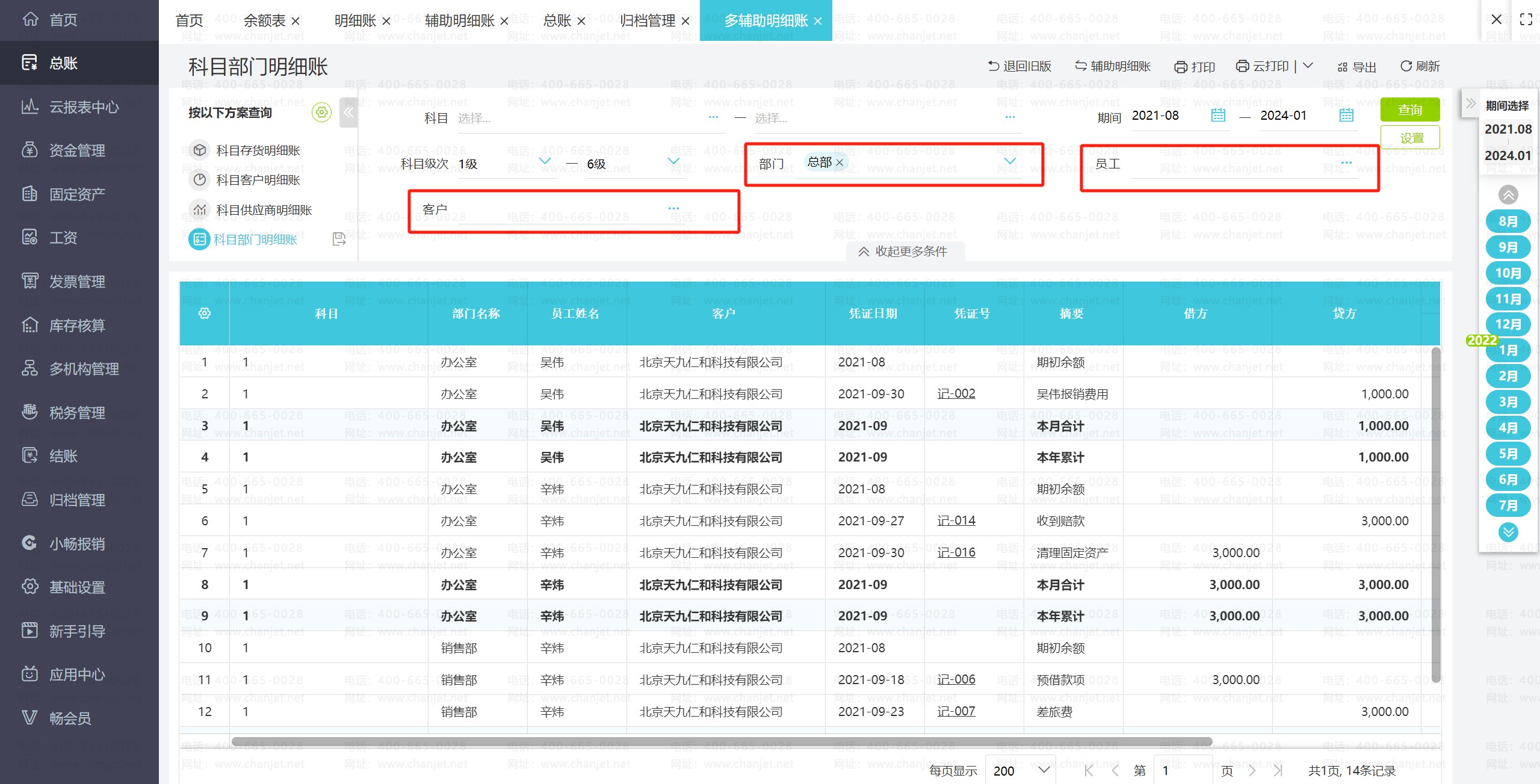1540x784 pixels.
Task: Click the 打印 print icon
Action: click(x=1181, y=66)
